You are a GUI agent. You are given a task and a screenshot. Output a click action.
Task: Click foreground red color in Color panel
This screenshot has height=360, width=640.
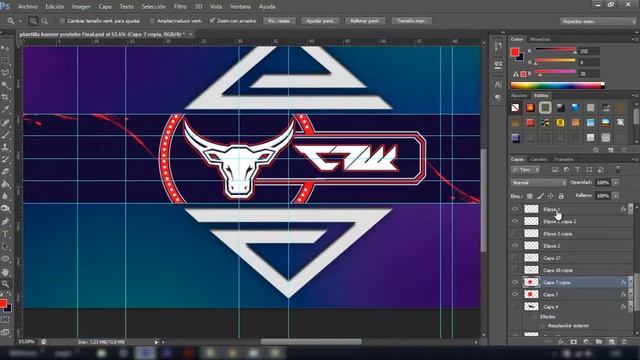[515, 52]
